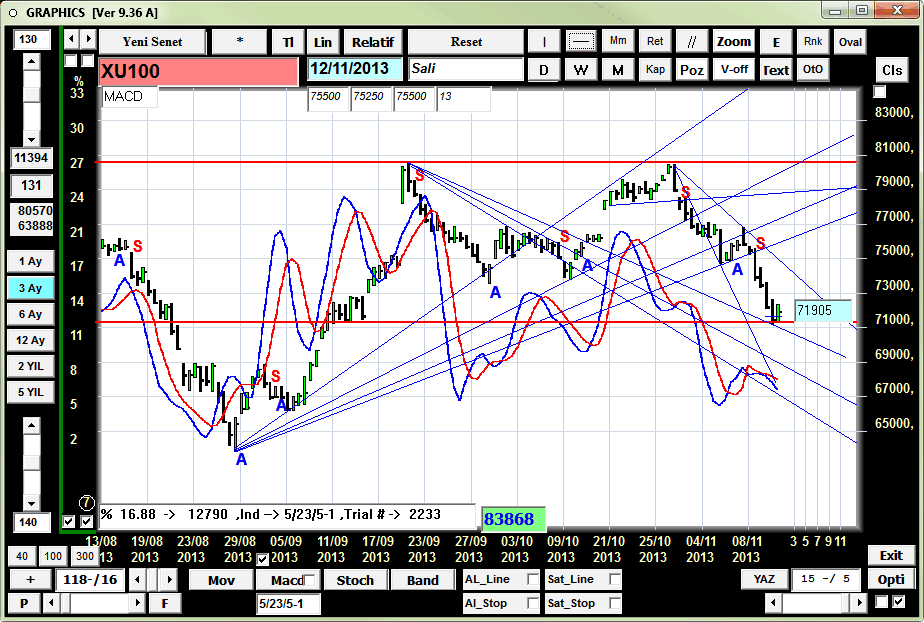Click left arrow of bottom-right scrollbar
The width and height of the screenshot is (924, 622).
773,603
